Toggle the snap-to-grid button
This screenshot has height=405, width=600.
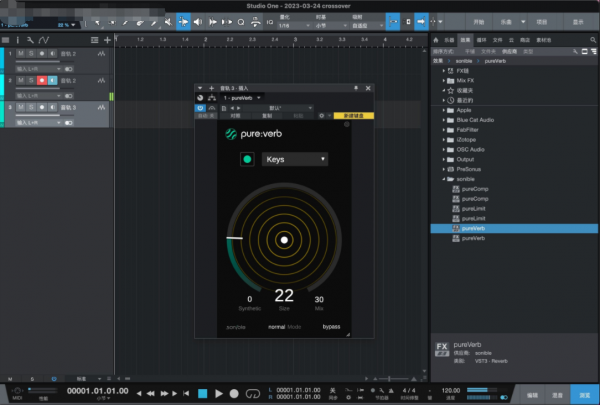coord(393,22)
